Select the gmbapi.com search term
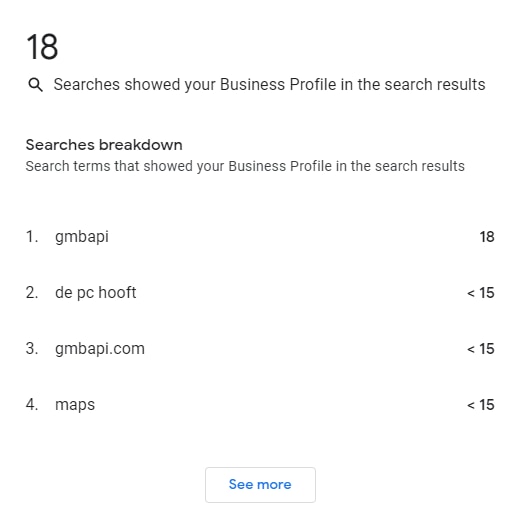Viewport: 519px width, 517px height. coord(100,349)
